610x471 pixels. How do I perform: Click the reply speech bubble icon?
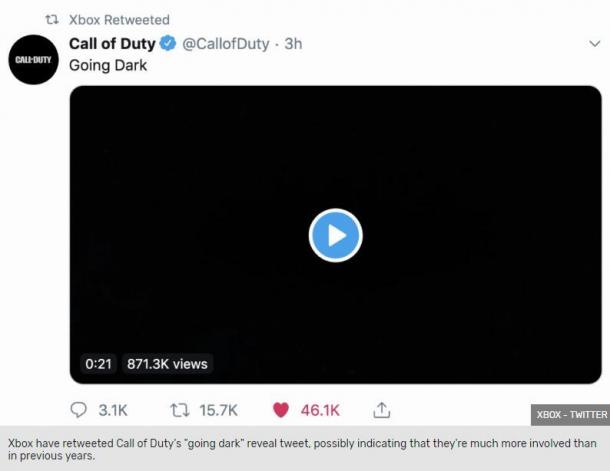78,410
